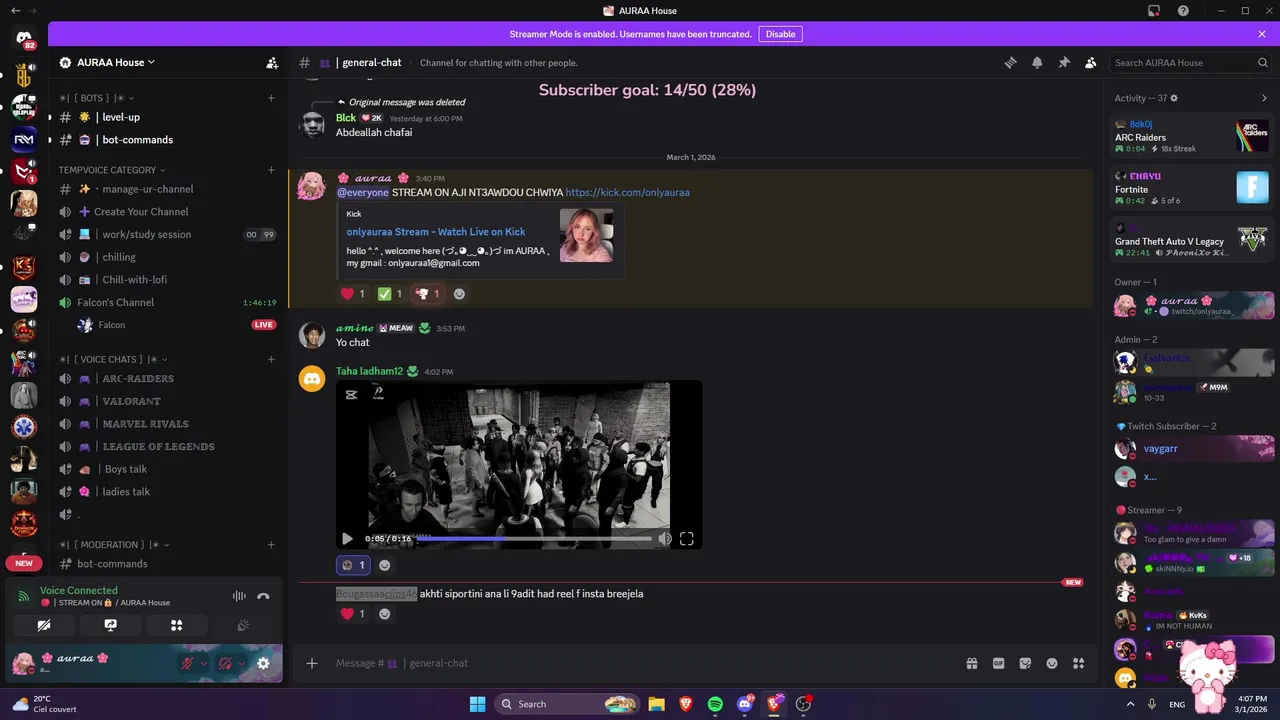Click the message input for general-chat

[x=640, y=663]
